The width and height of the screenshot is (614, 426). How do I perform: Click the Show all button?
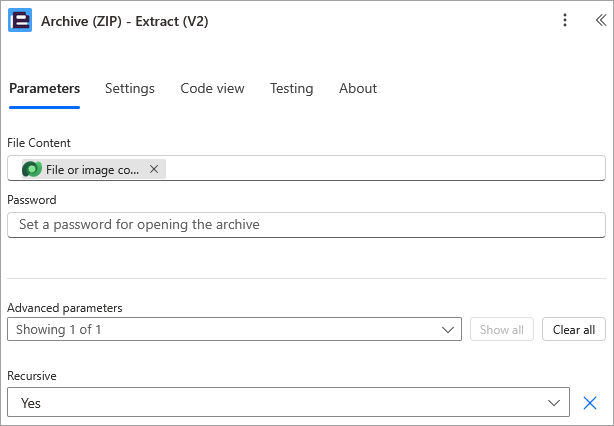[502, 329]
